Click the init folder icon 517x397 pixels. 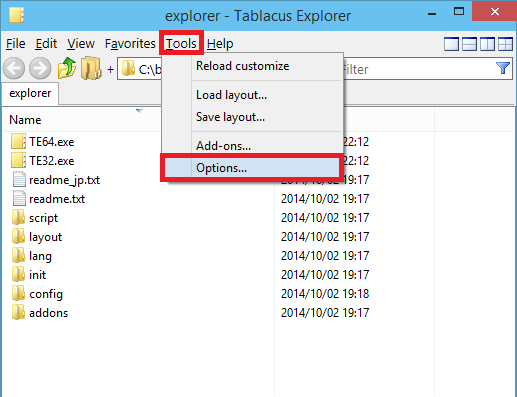pos(18,274)
